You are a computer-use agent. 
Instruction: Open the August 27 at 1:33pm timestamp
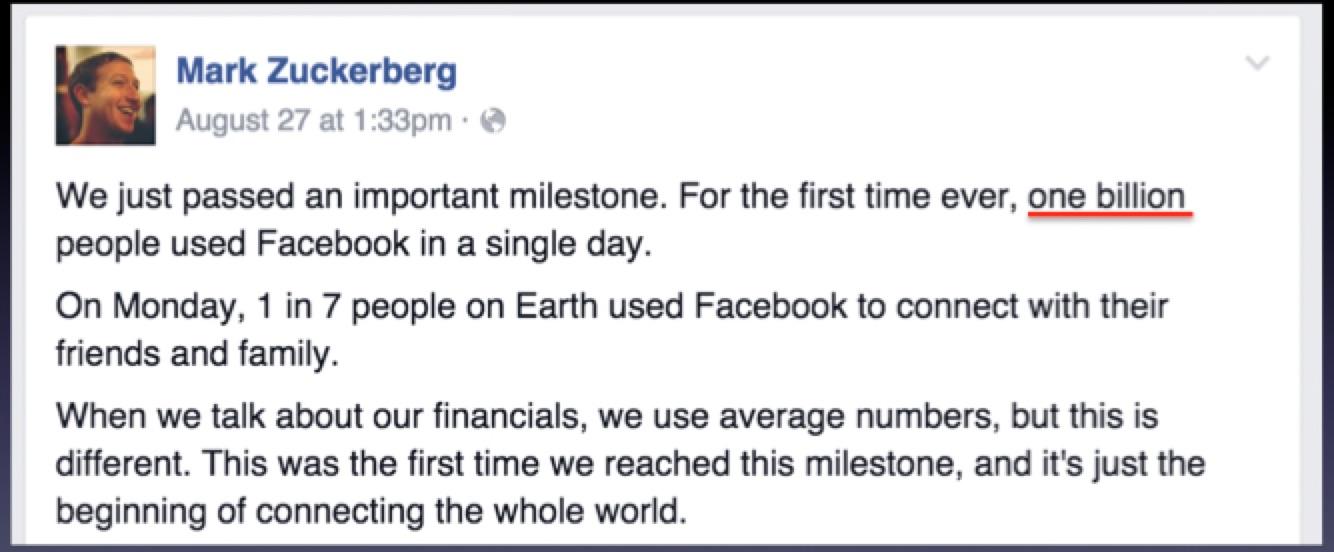point(313,121)
